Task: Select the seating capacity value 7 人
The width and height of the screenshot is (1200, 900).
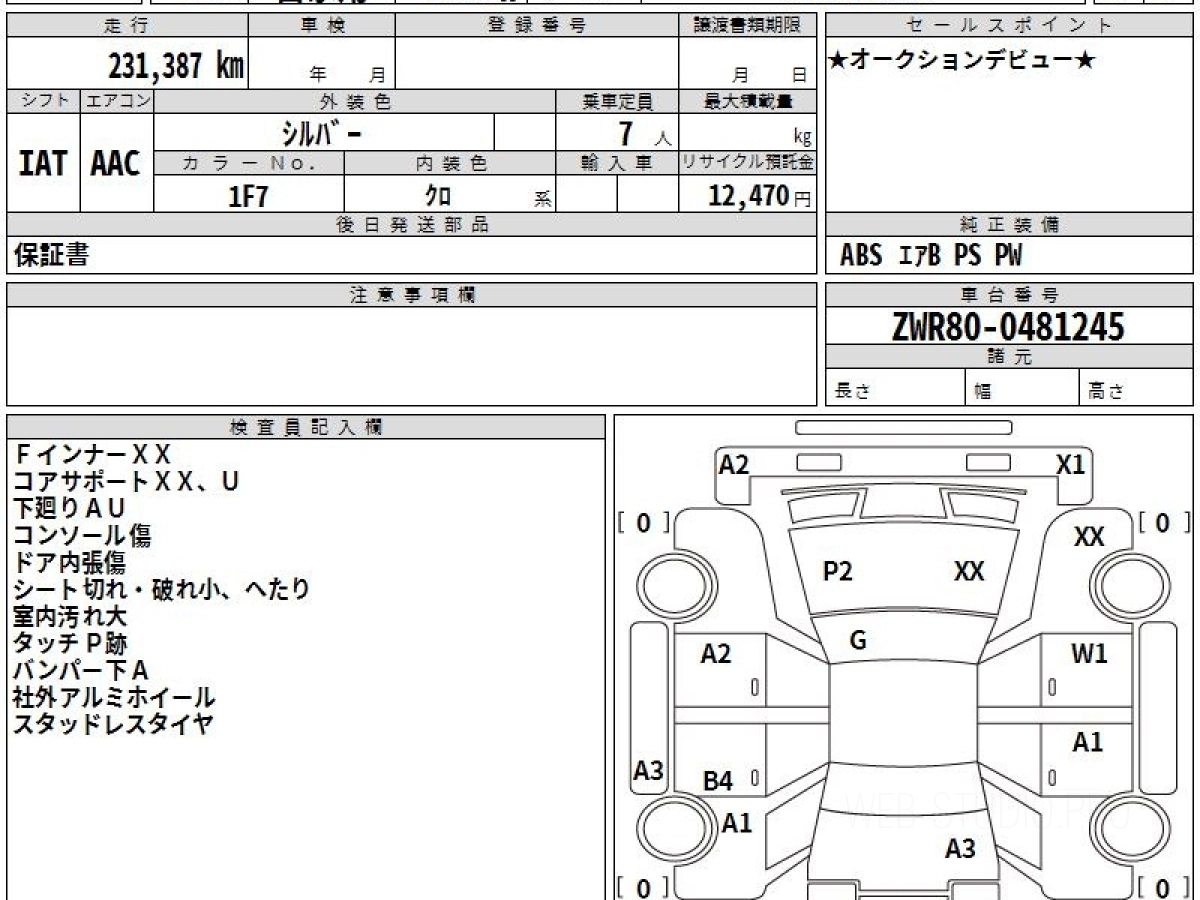Action: tap(643, 133)
